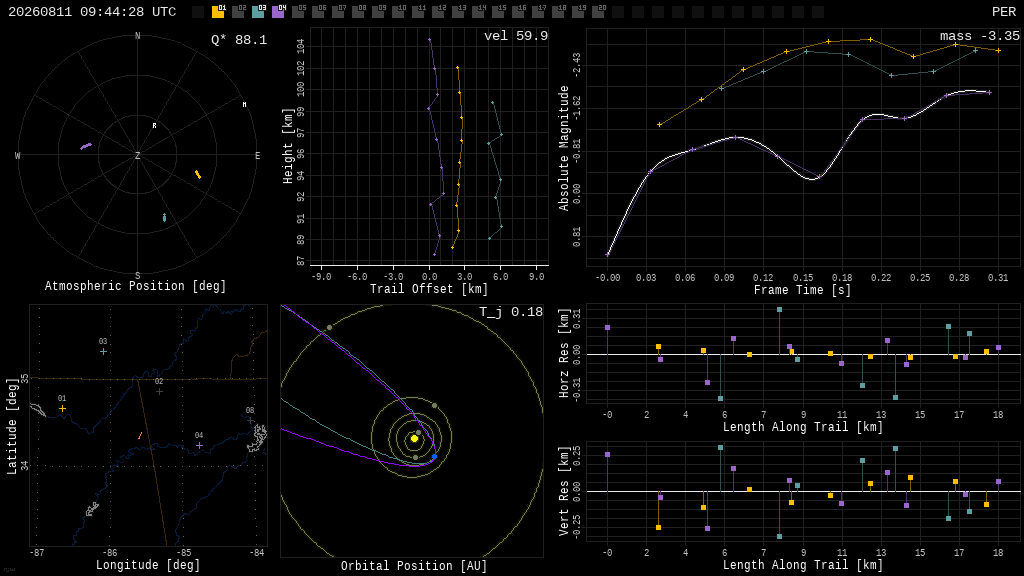Click the yellow Sun in orbital plot
The width and height of the screenshot is (1024, 576).
click(414, 438)
